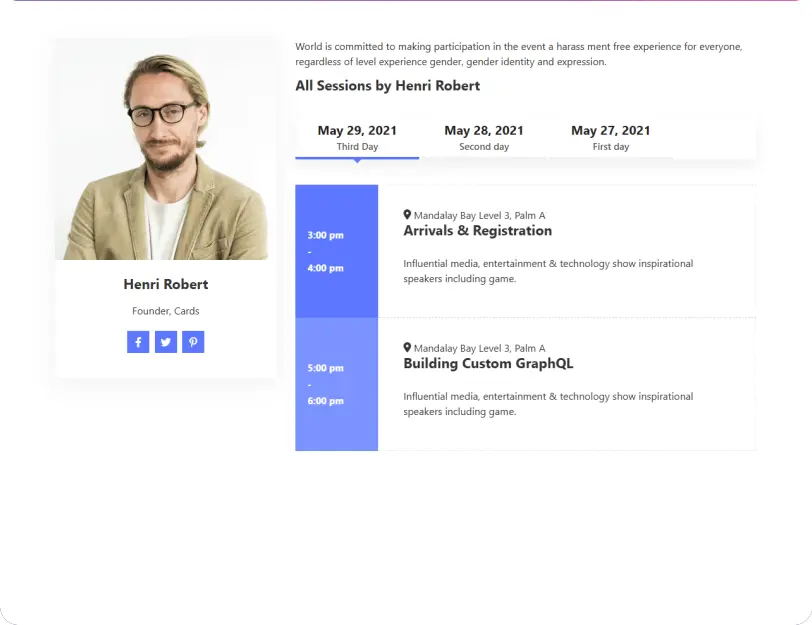Click Mandalay Bay venue text above Arrivals & Registration
The width and height of the screenshot is (812, 625).
479,215
